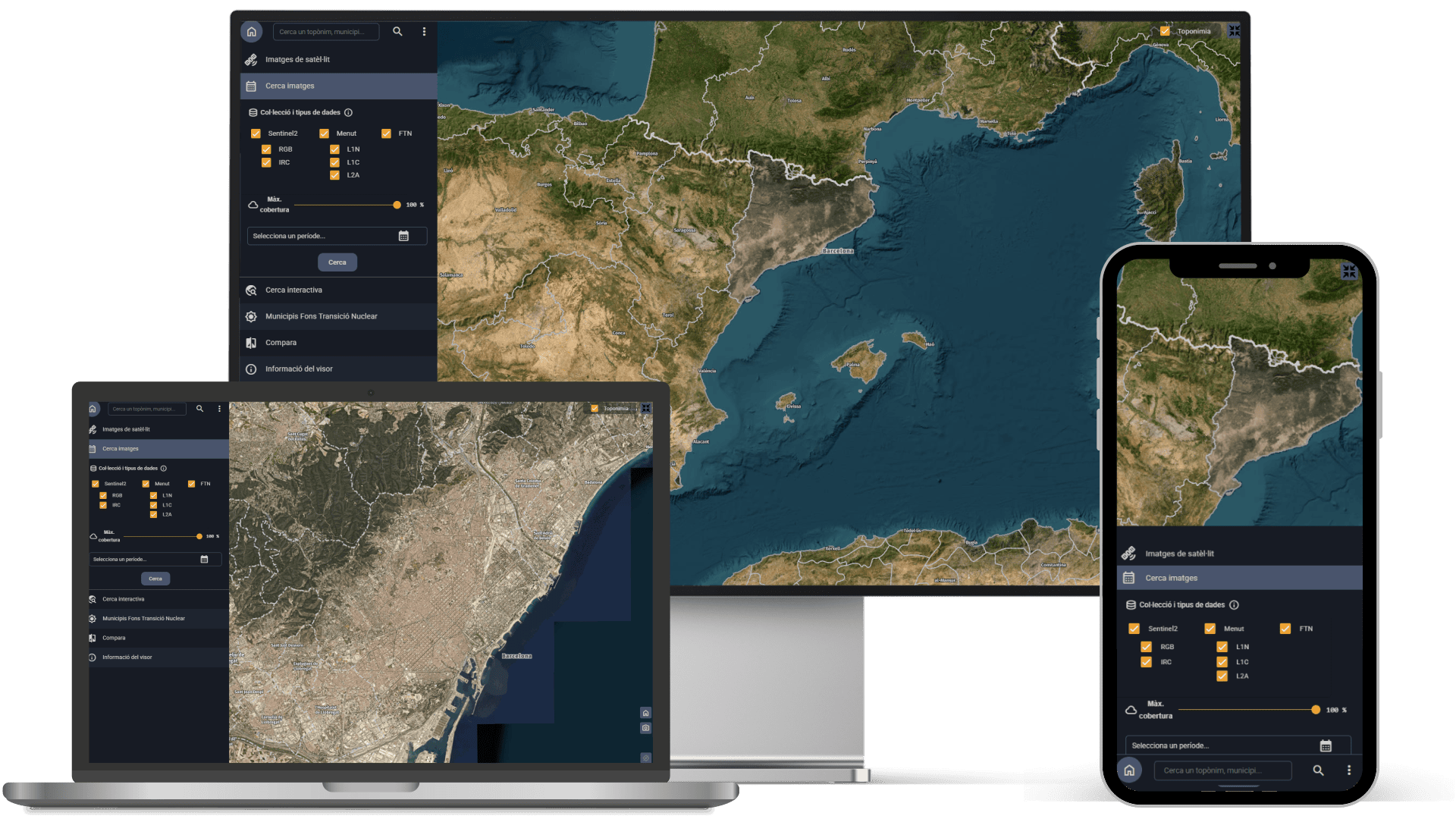Click the info icon beside Col·lecció on the monitor
1456x819 pixels.
[349, 112]
